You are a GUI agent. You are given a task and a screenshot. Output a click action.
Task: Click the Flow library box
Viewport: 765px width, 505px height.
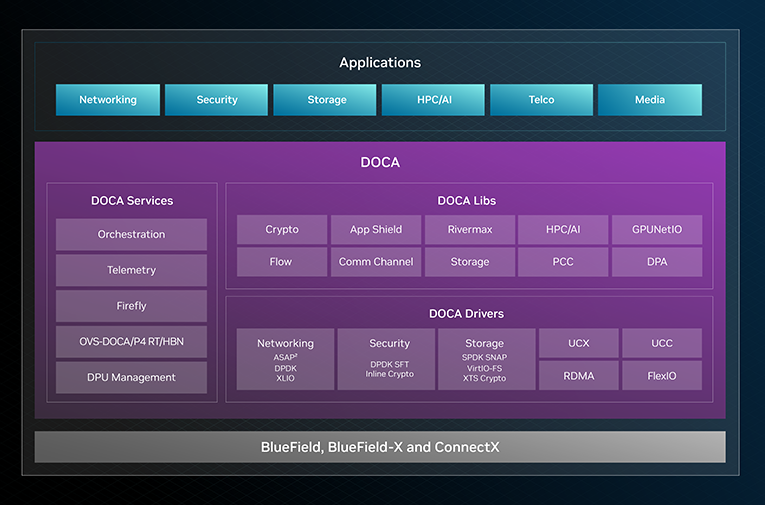282,262
